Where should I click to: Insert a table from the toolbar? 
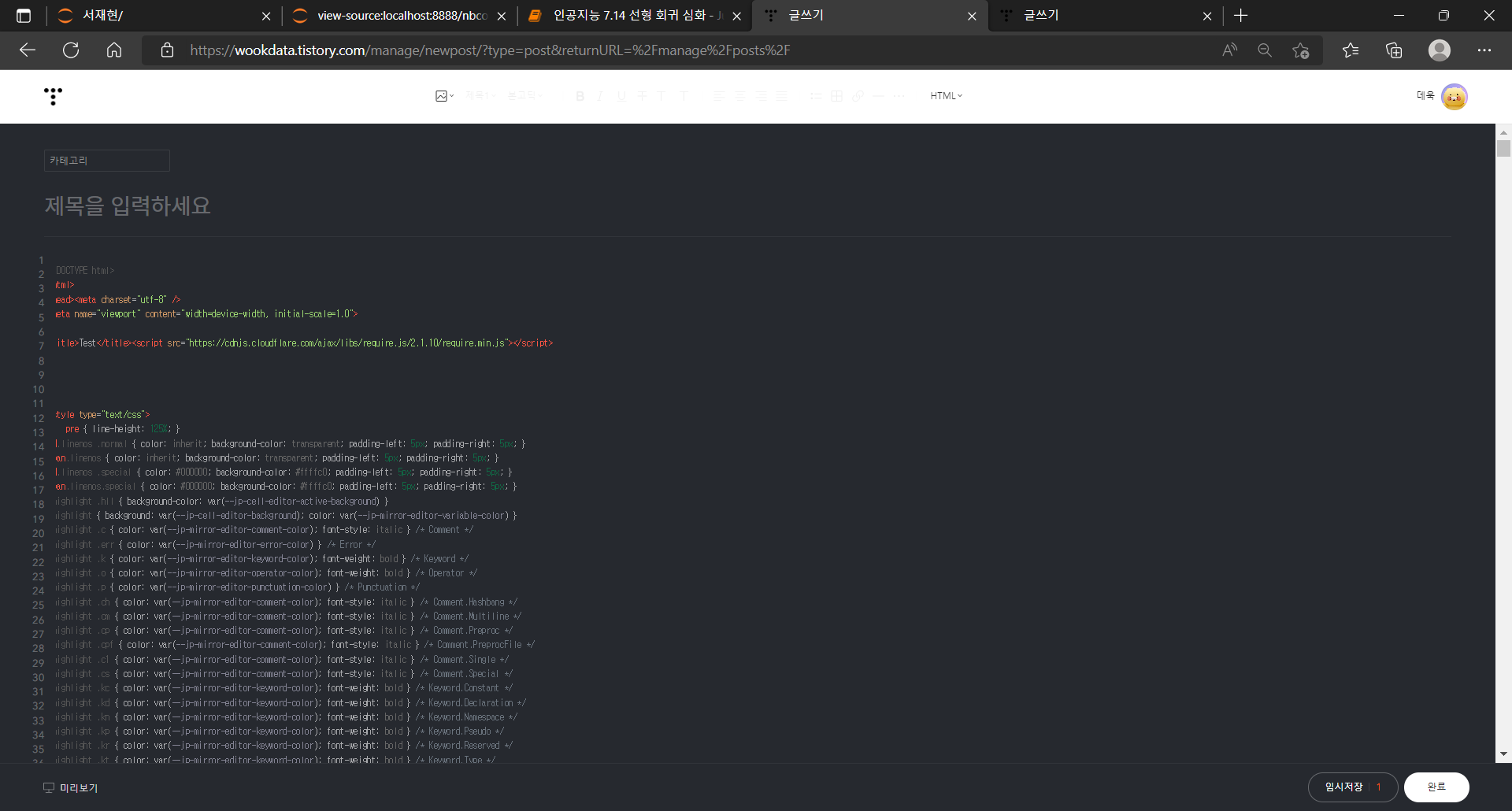tap(836, 96)
